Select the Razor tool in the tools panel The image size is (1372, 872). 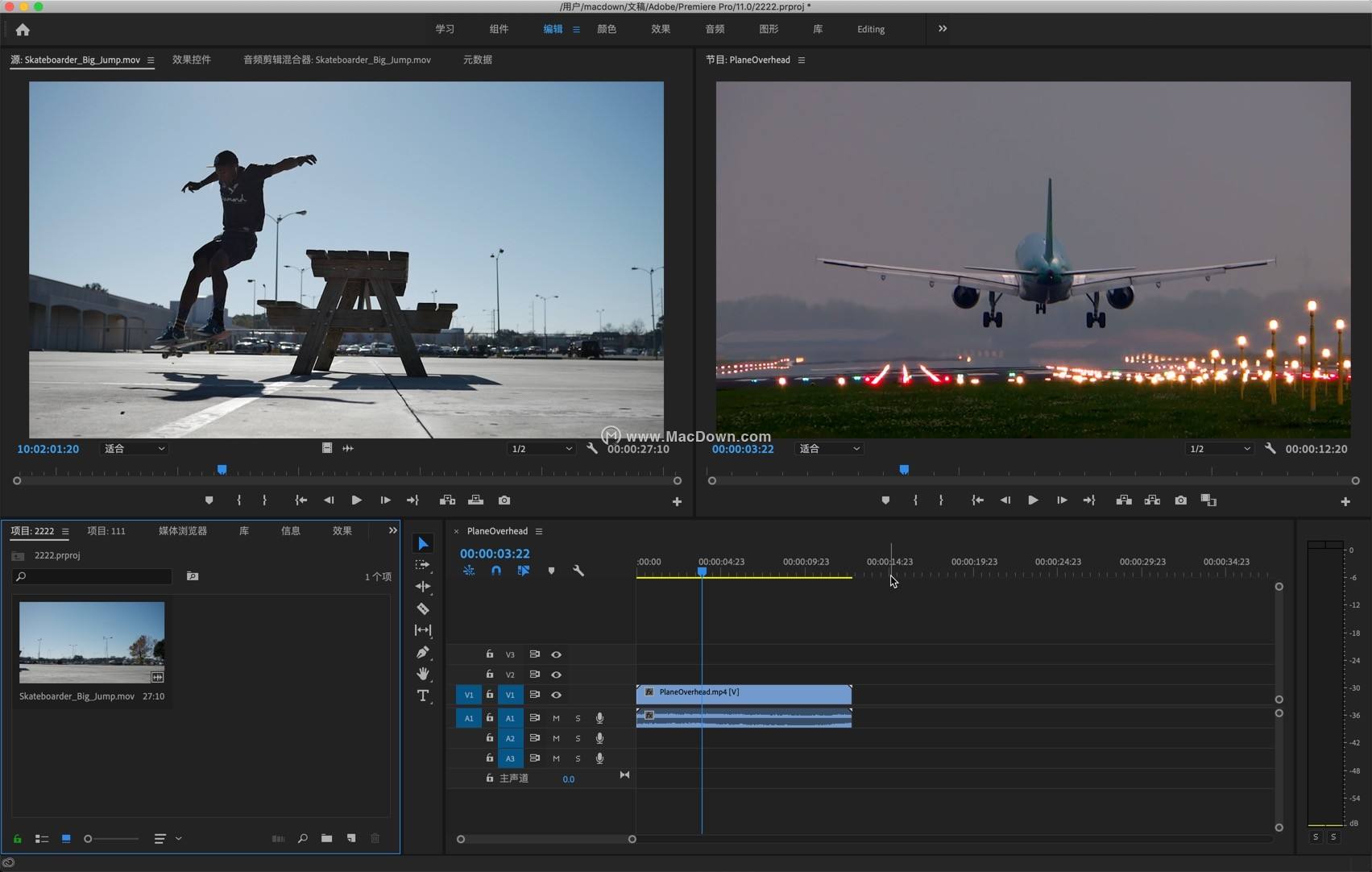click(x=422, y=608)
